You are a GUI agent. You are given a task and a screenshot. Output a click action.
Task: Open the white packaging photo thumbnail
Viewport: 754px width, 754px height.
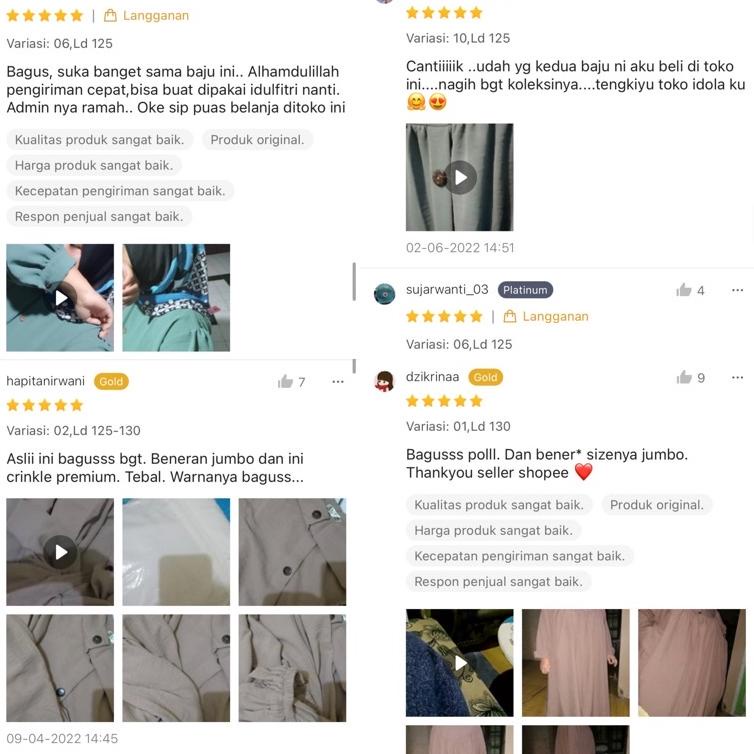176,552
